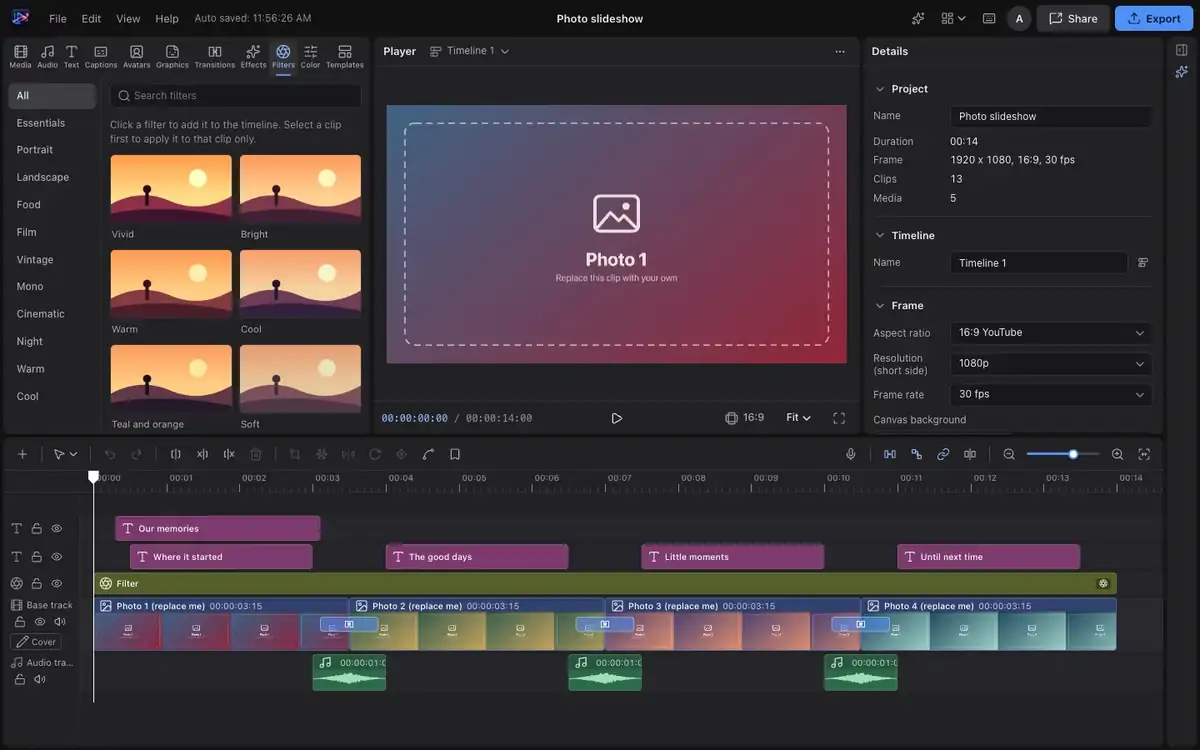Open the Templates panel
The height and width of the screenshot is (750, 1200).
pos(345,57)
